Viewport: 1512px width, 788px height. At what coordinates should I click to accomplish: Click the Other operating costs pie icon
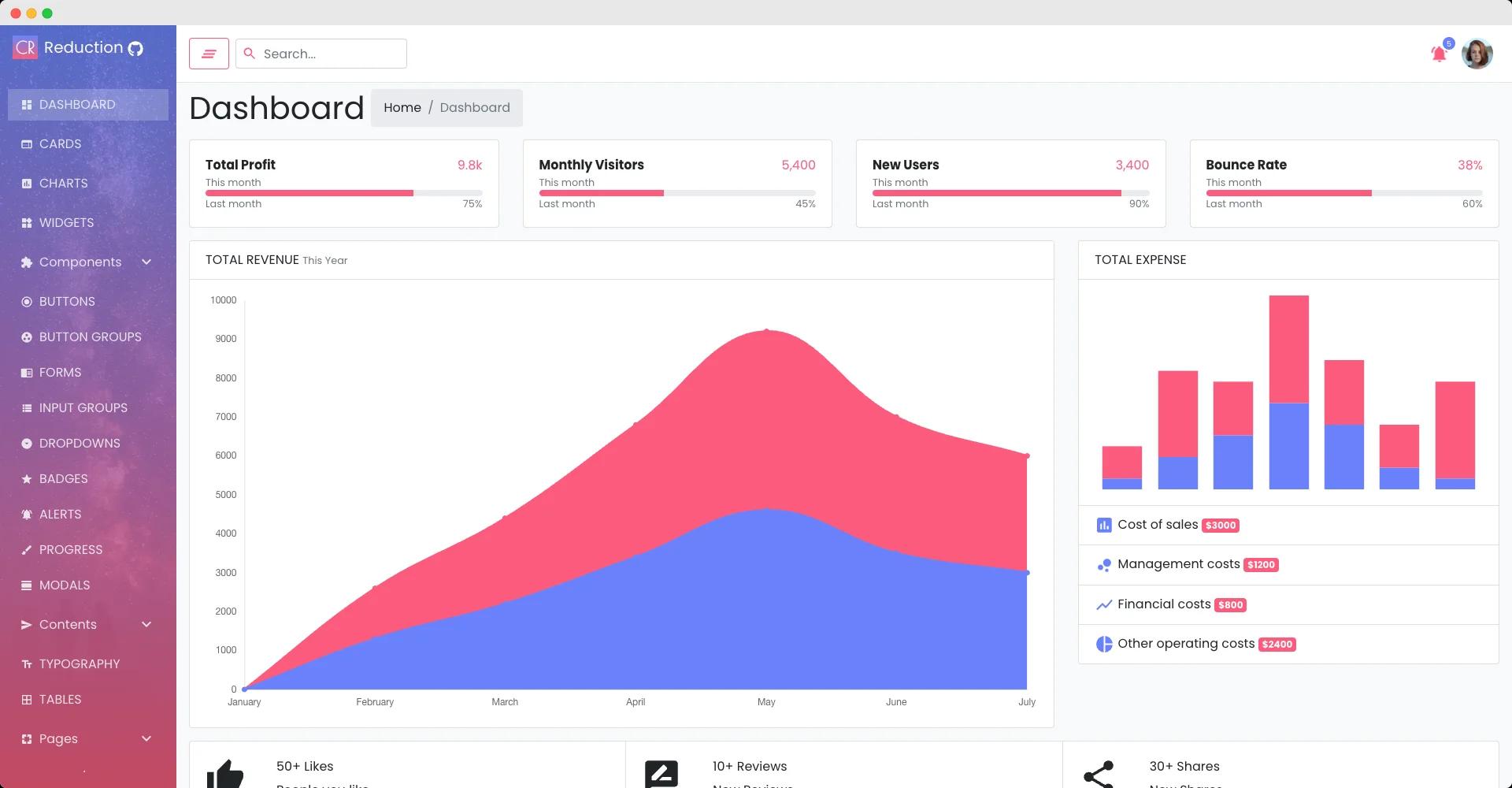(x=1102, y=644)
